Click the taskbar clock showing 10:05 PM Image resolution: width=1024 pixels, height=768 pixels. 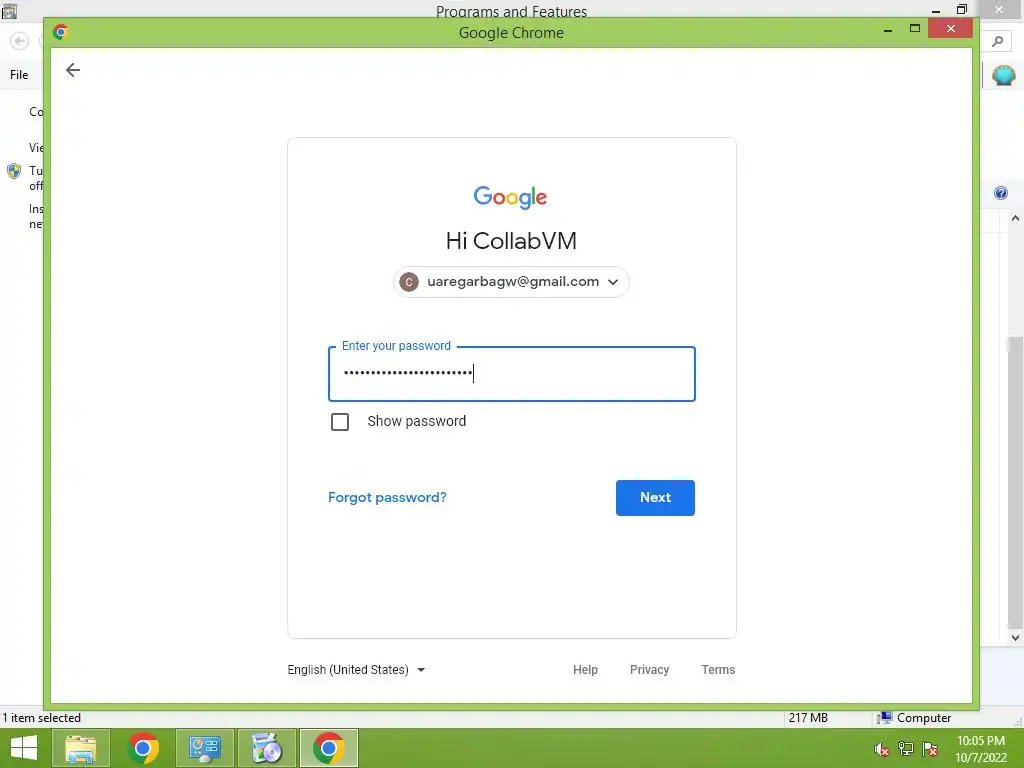point(981,749)
